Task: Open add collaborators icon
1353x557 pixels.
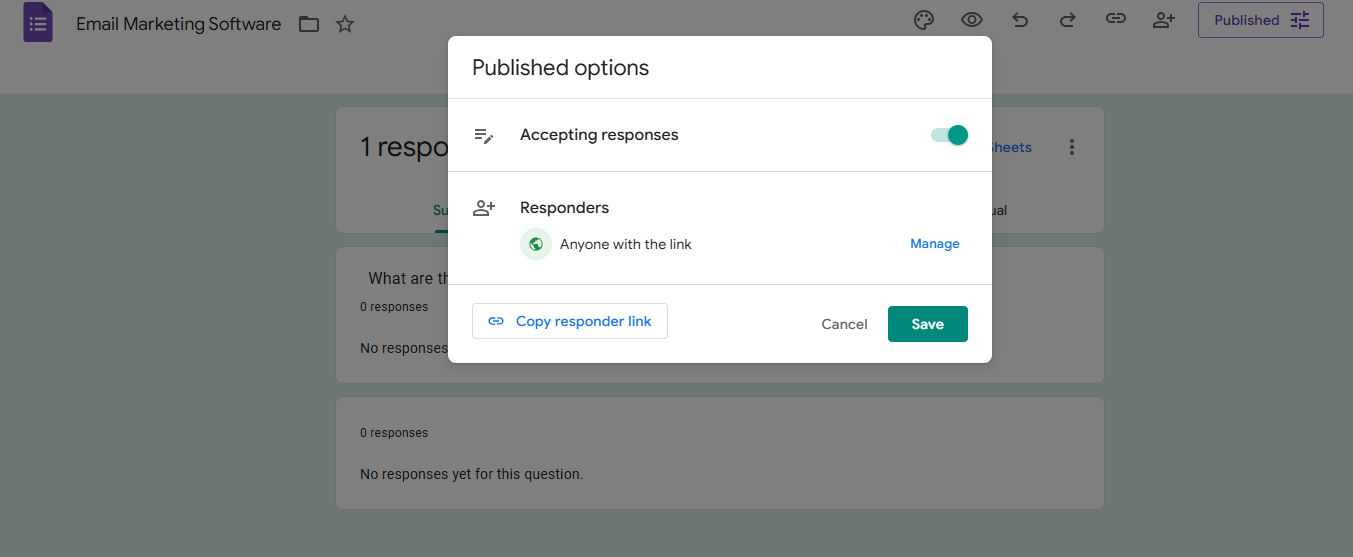Action: coord(1163,20)
